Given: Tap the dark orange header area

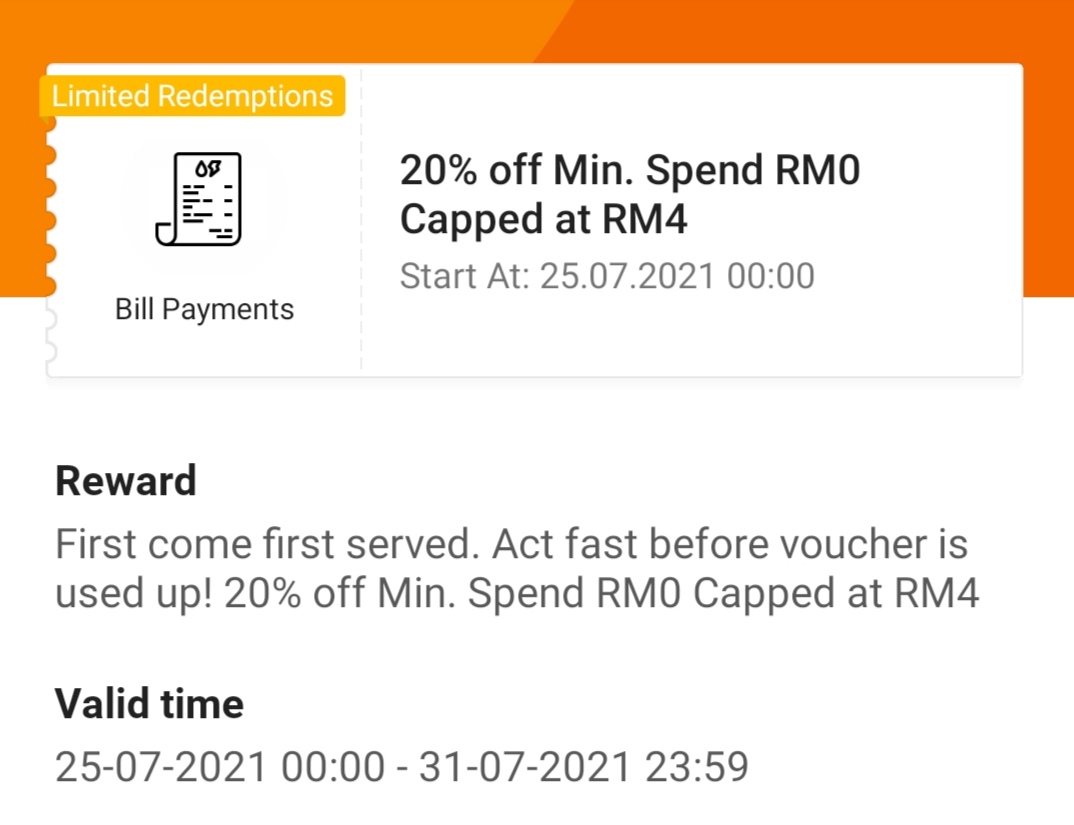Looking at the screenshot, I should pyautogui.click(x=800, y=30).
